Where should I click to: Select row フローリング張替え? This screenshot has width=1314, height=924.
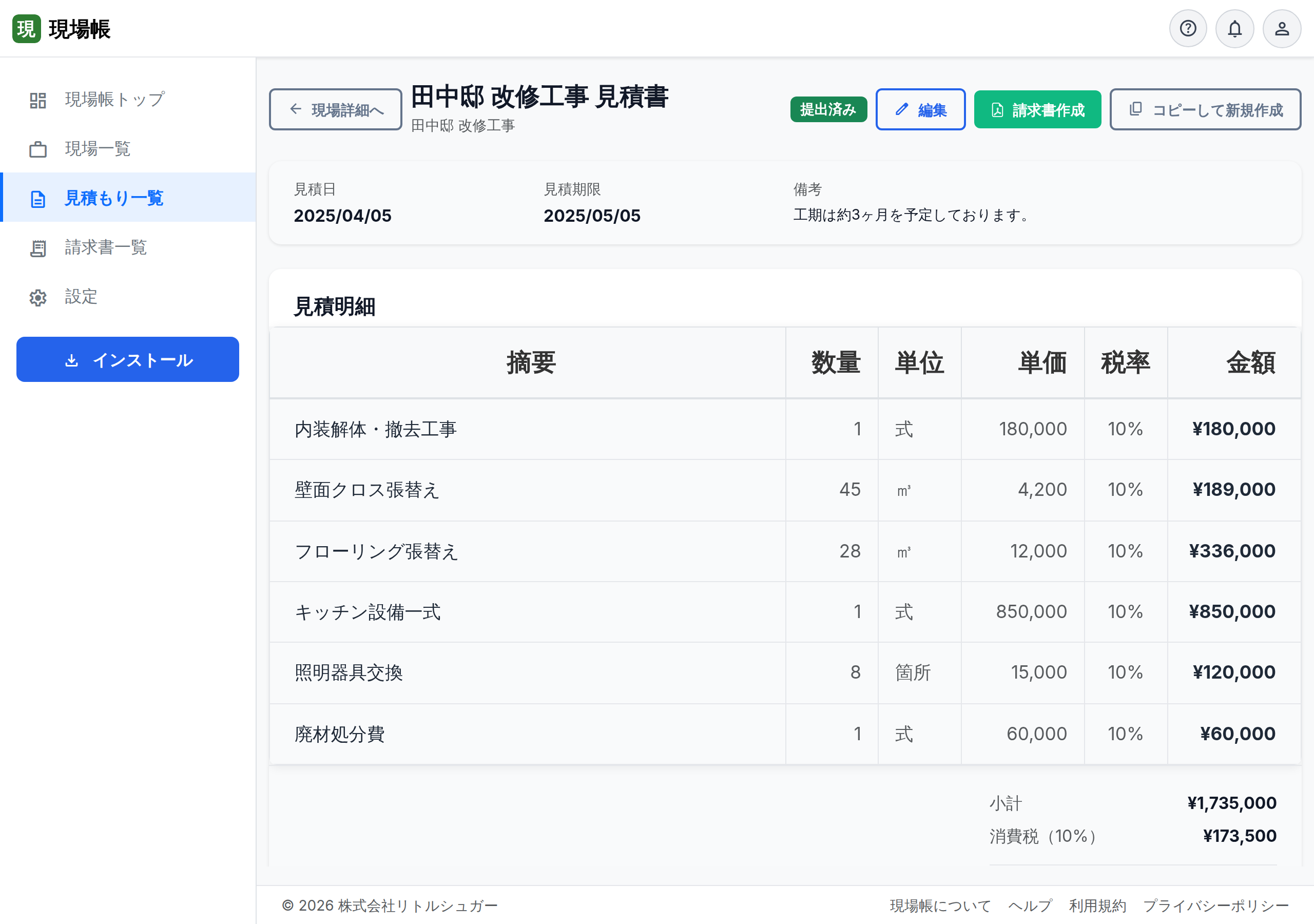pyautogui.click(x=785, y=551)
